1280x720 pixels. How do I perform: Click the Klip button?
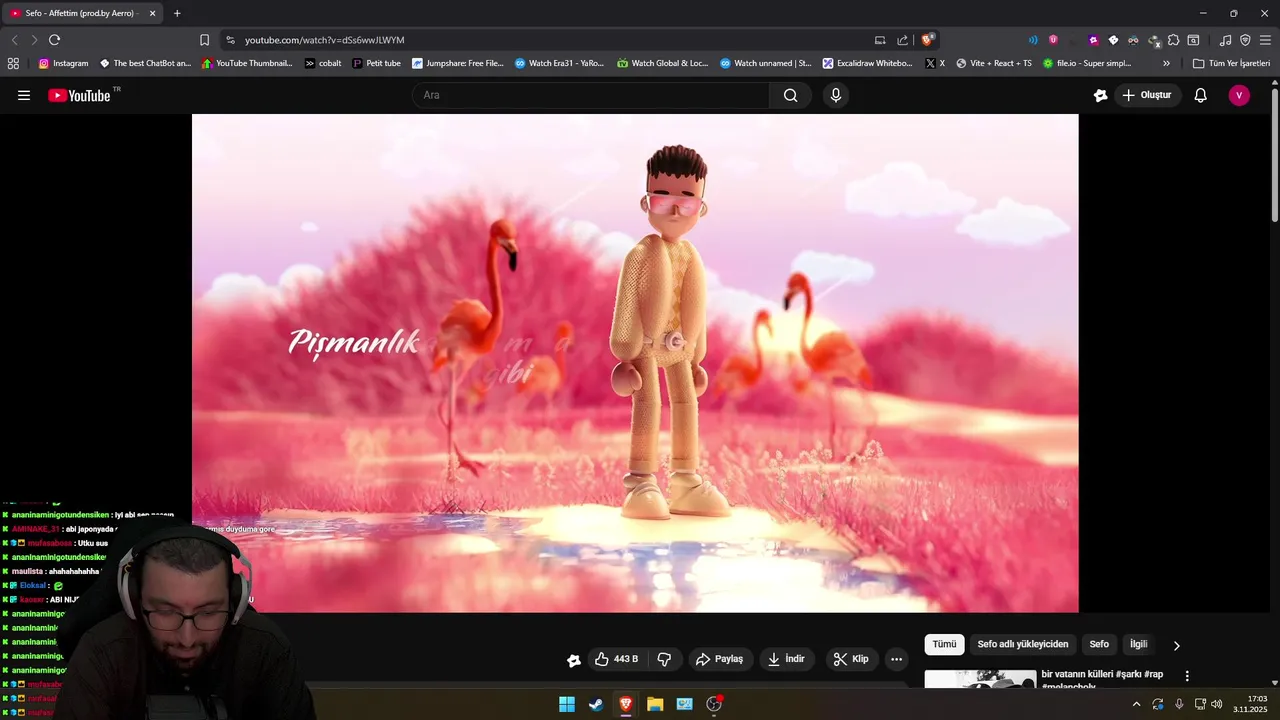click(x=852, y=659)
